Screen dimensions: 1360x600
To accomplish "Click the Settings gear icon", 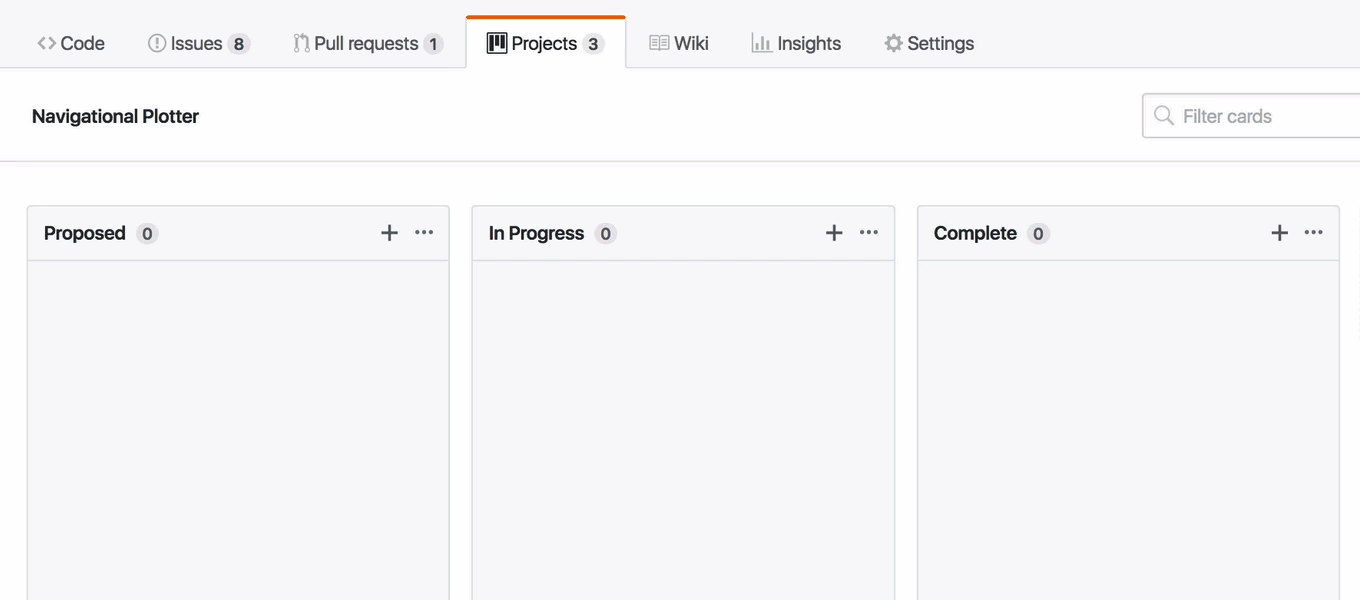I will click(893, 43).
